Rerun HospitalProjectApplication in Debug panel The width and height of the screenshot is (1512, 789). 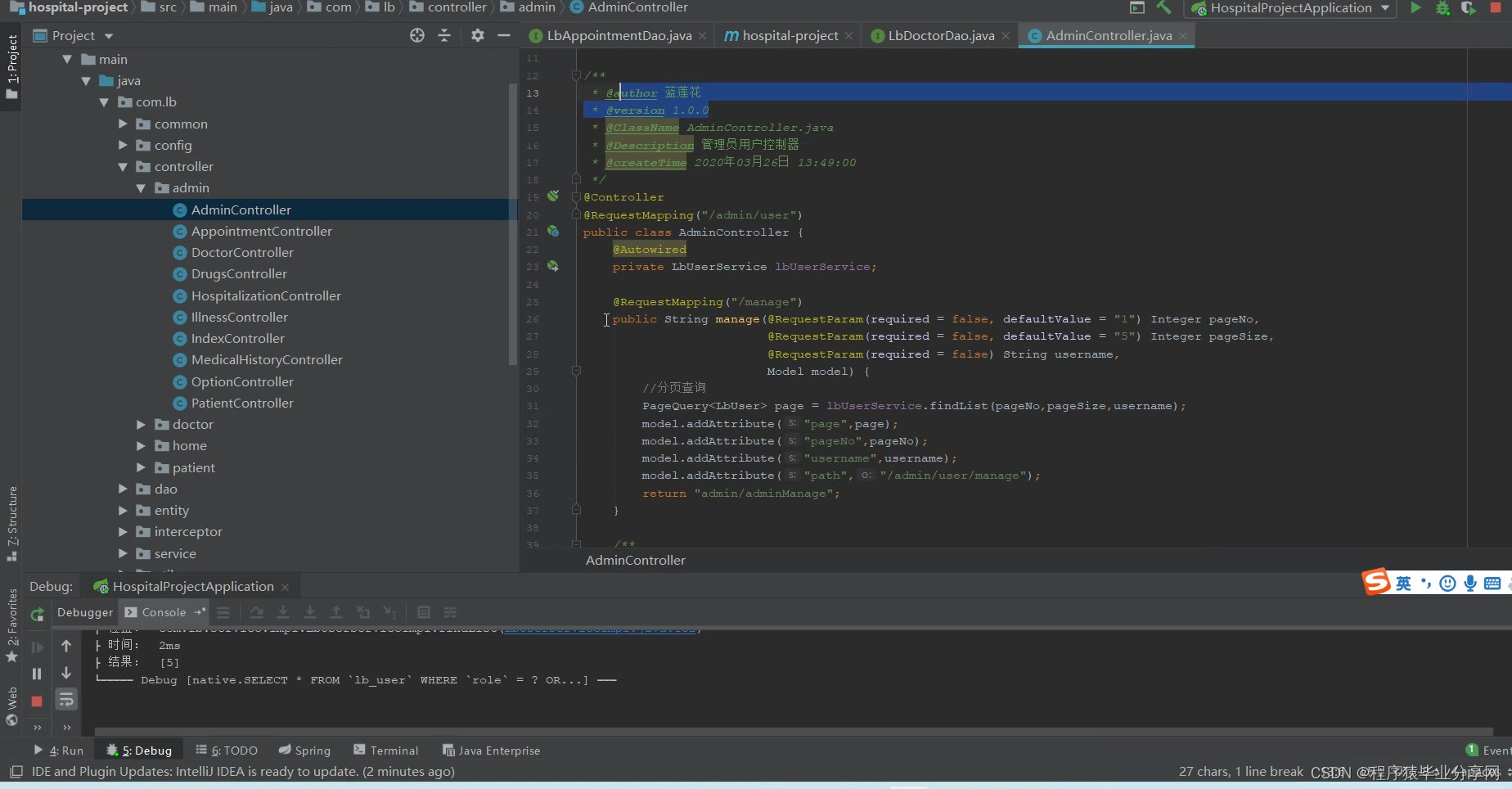tap(37, 614)
